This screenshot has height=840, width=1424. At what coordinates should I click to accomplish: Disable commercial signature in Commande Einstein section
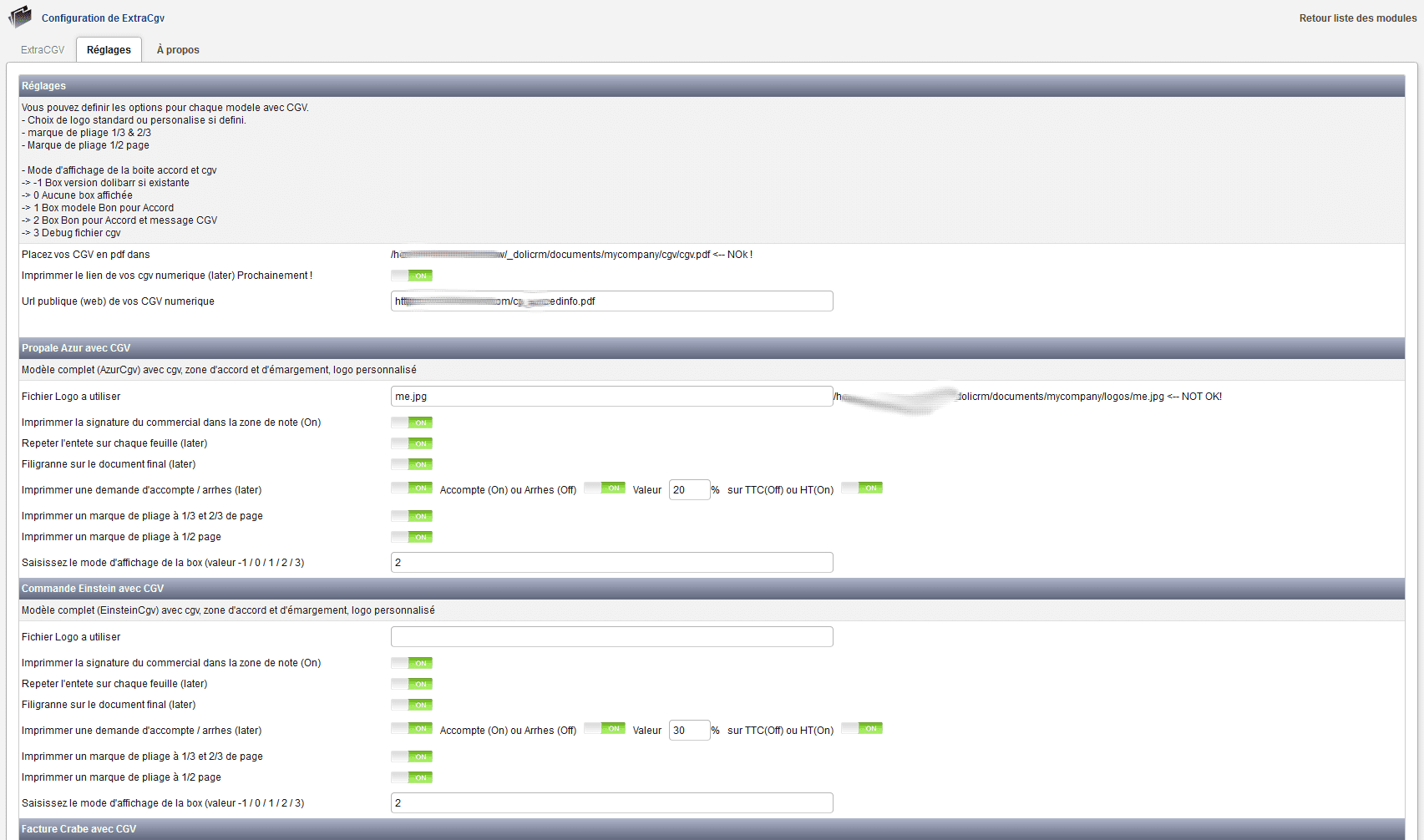[411, 663]
